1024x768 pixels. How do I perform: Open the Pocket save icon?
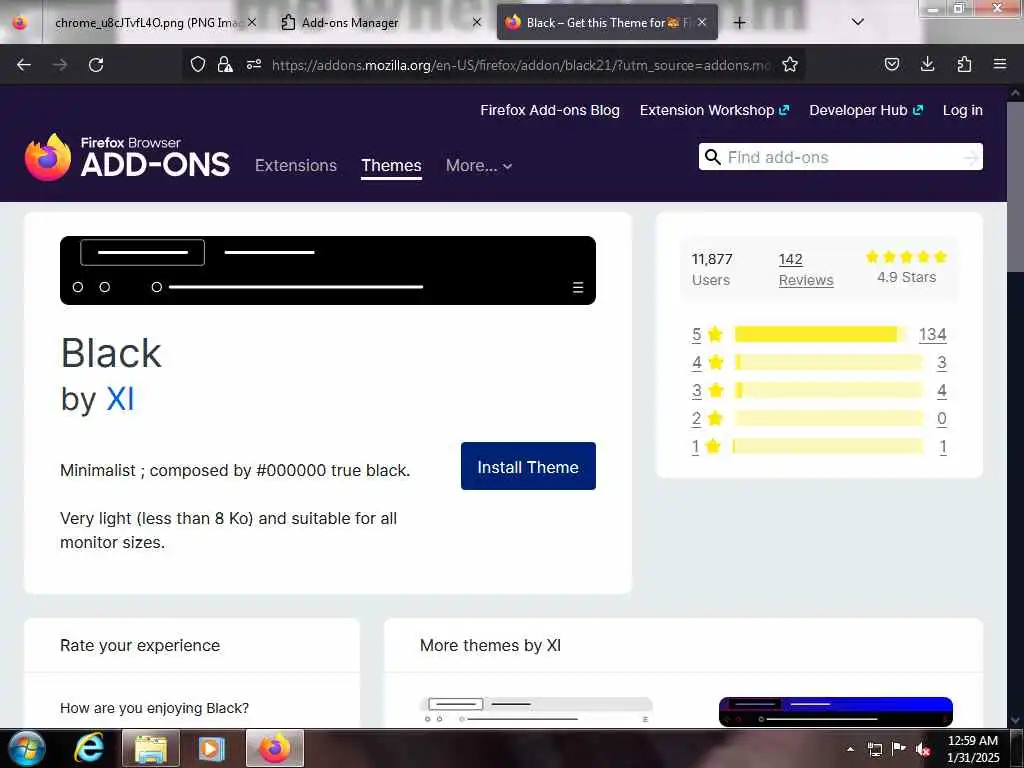(x=892, y=64)
